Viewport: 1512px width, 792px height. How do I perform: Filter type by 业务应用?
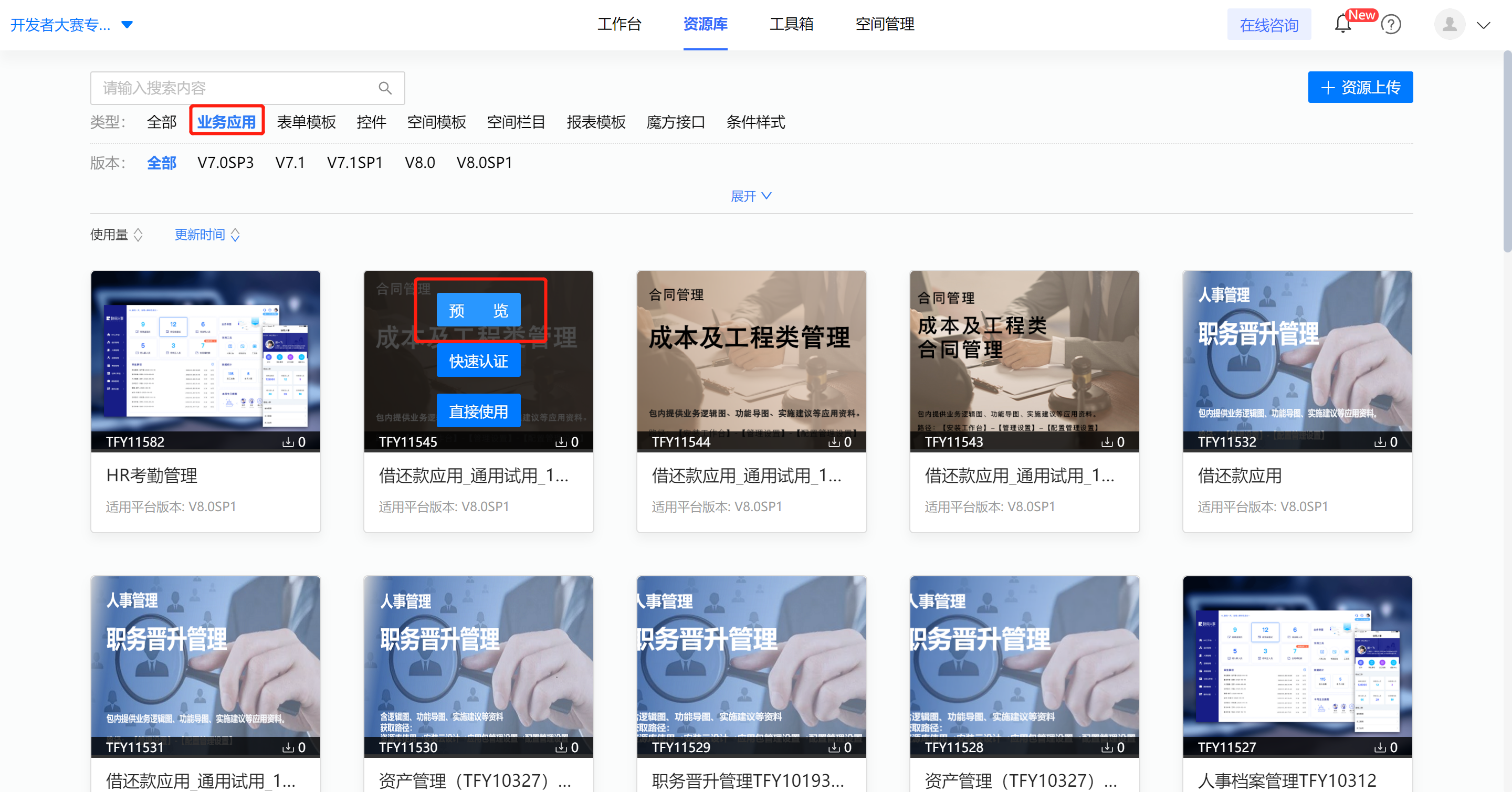click(x=227, y=122)
